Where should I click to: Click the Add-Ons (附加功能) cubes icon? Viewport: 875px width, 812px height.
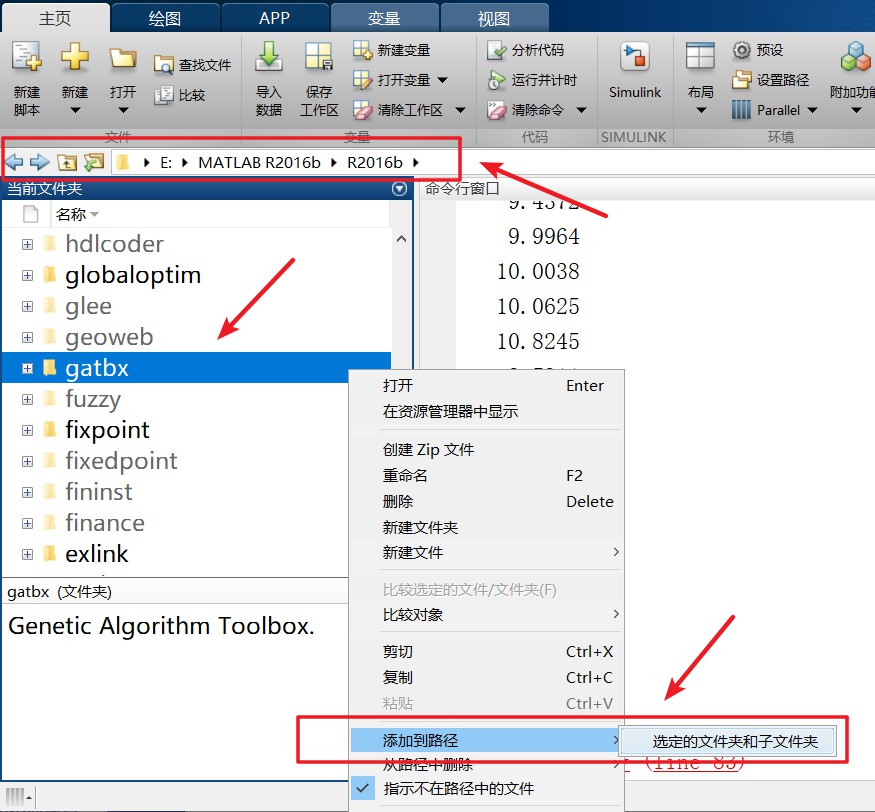854,57
